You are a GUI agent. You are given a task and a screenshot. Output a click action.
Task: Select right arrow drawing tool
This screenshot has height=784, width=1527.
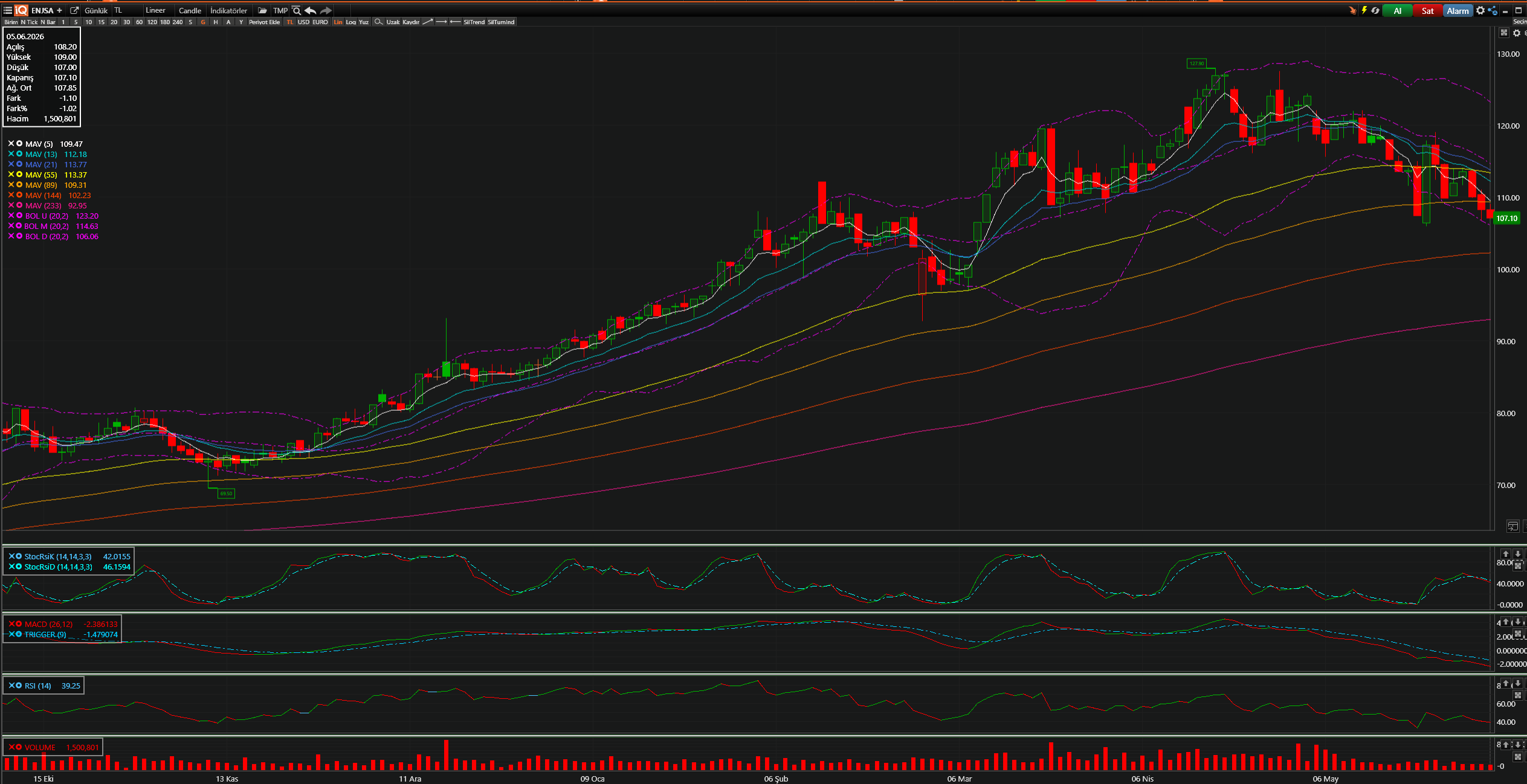coord(441,22)
